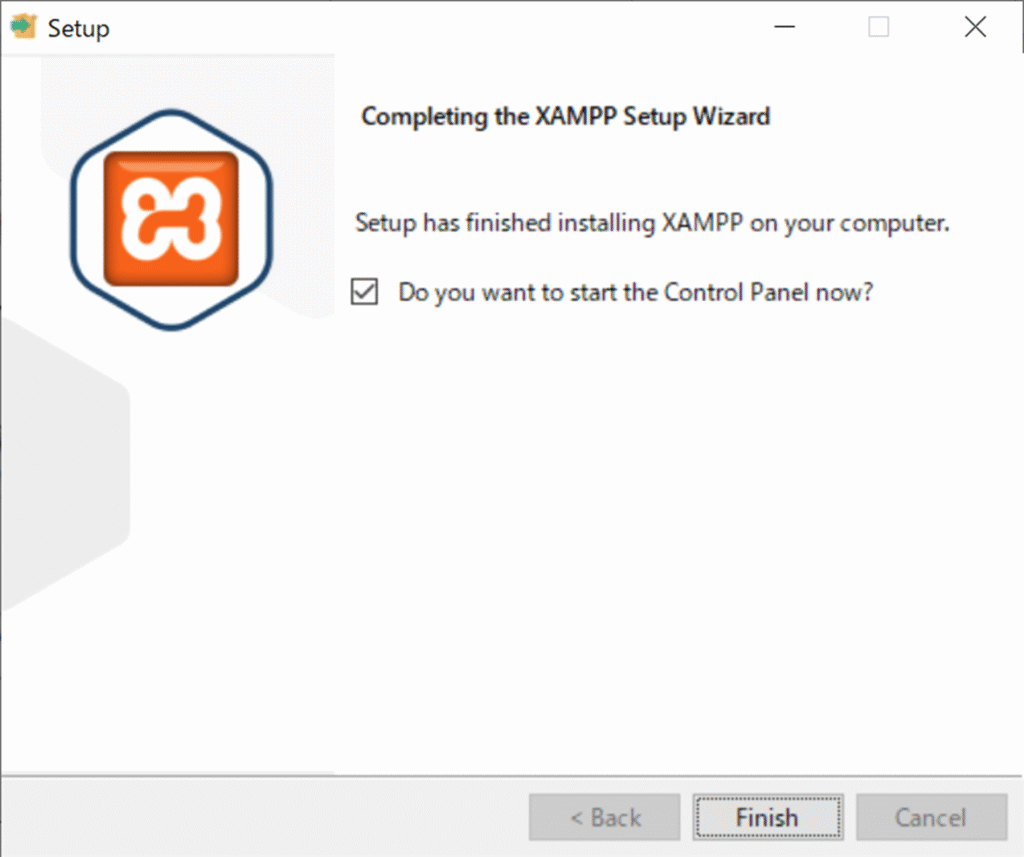Click the 'Completing the XAMPP Setup Wizard' heading
Viewport: 1024px width, 857px height.
click(x=565, y=116)
